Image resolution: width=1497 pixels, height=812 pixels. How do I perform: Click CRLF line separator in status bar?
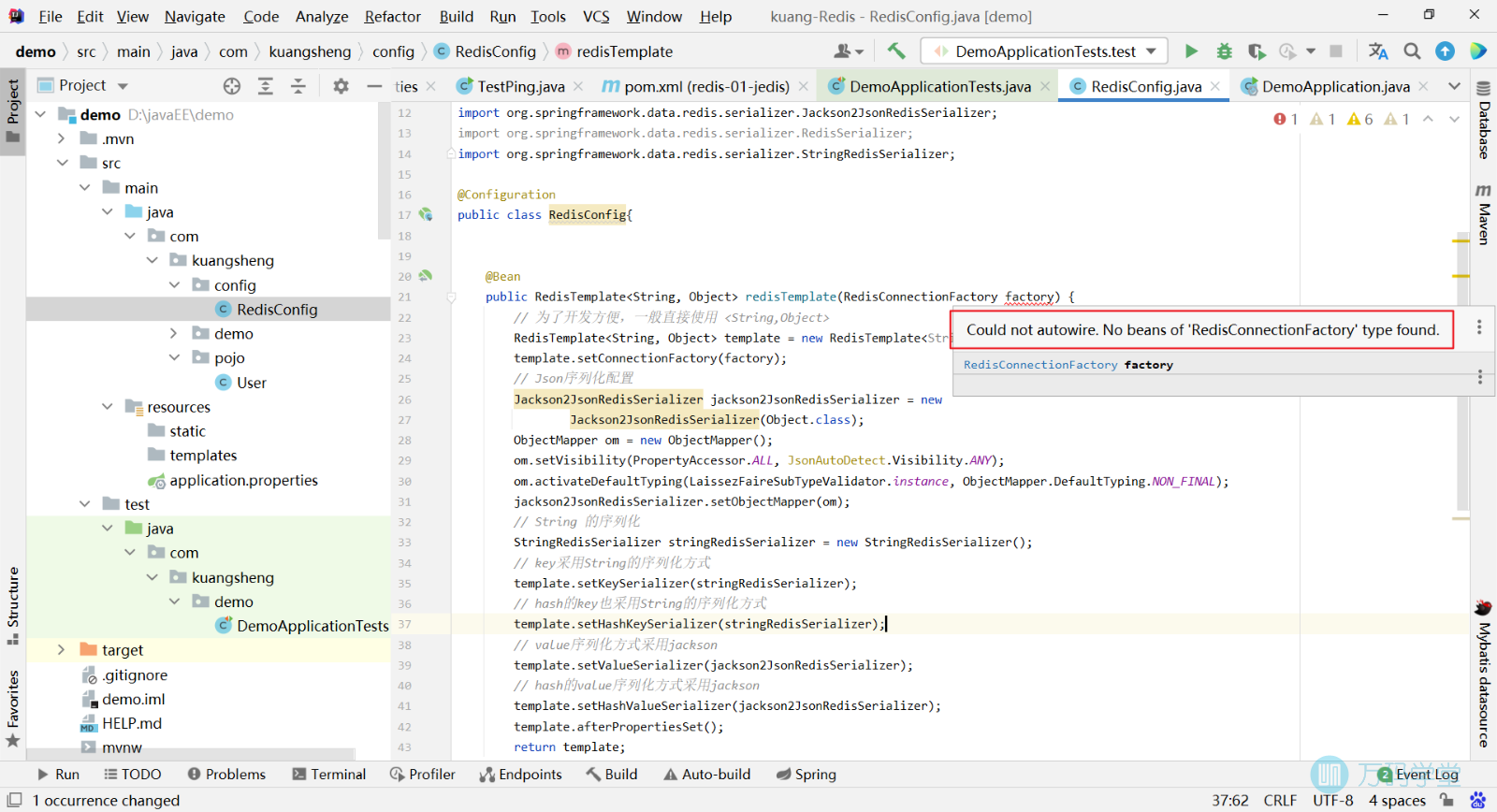[1280, 800]
